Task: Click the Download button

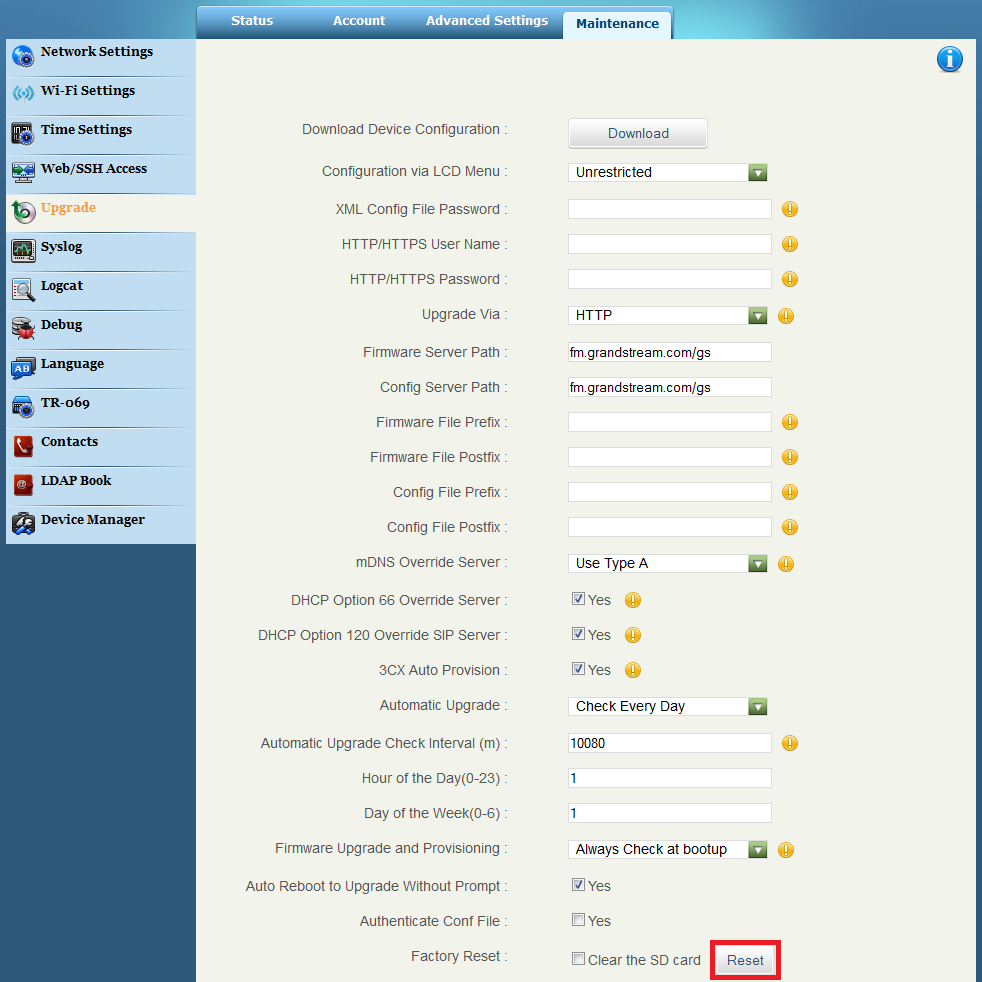Action: tap(638, 133)
